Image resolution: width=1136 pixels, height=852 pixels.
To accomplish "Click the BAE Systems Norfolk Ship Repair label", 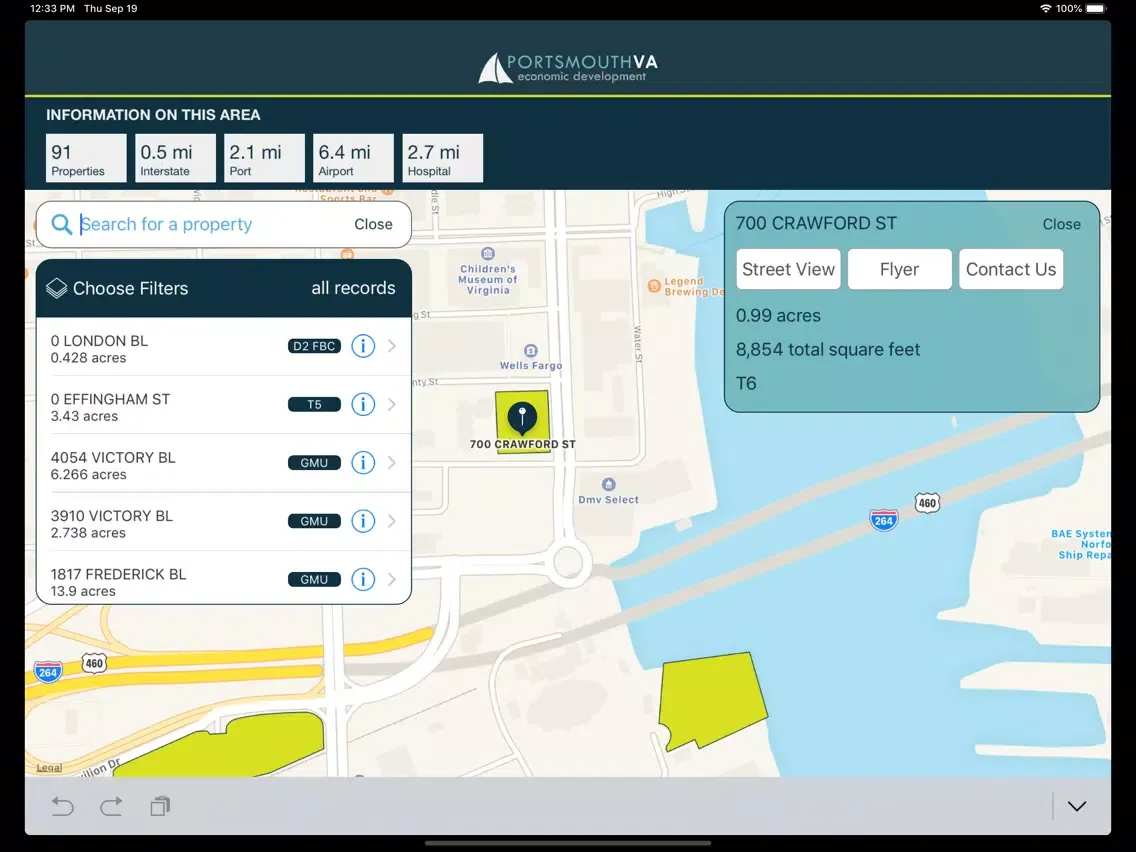I will tap(1080, 544).
